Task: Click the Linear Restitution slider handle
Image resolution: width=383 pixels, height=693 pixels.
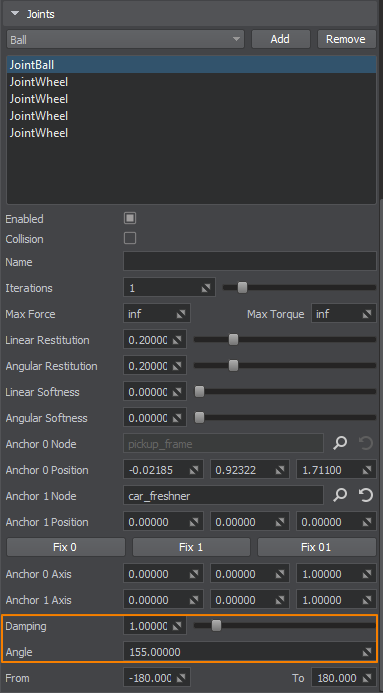Action: coord(233,340)
